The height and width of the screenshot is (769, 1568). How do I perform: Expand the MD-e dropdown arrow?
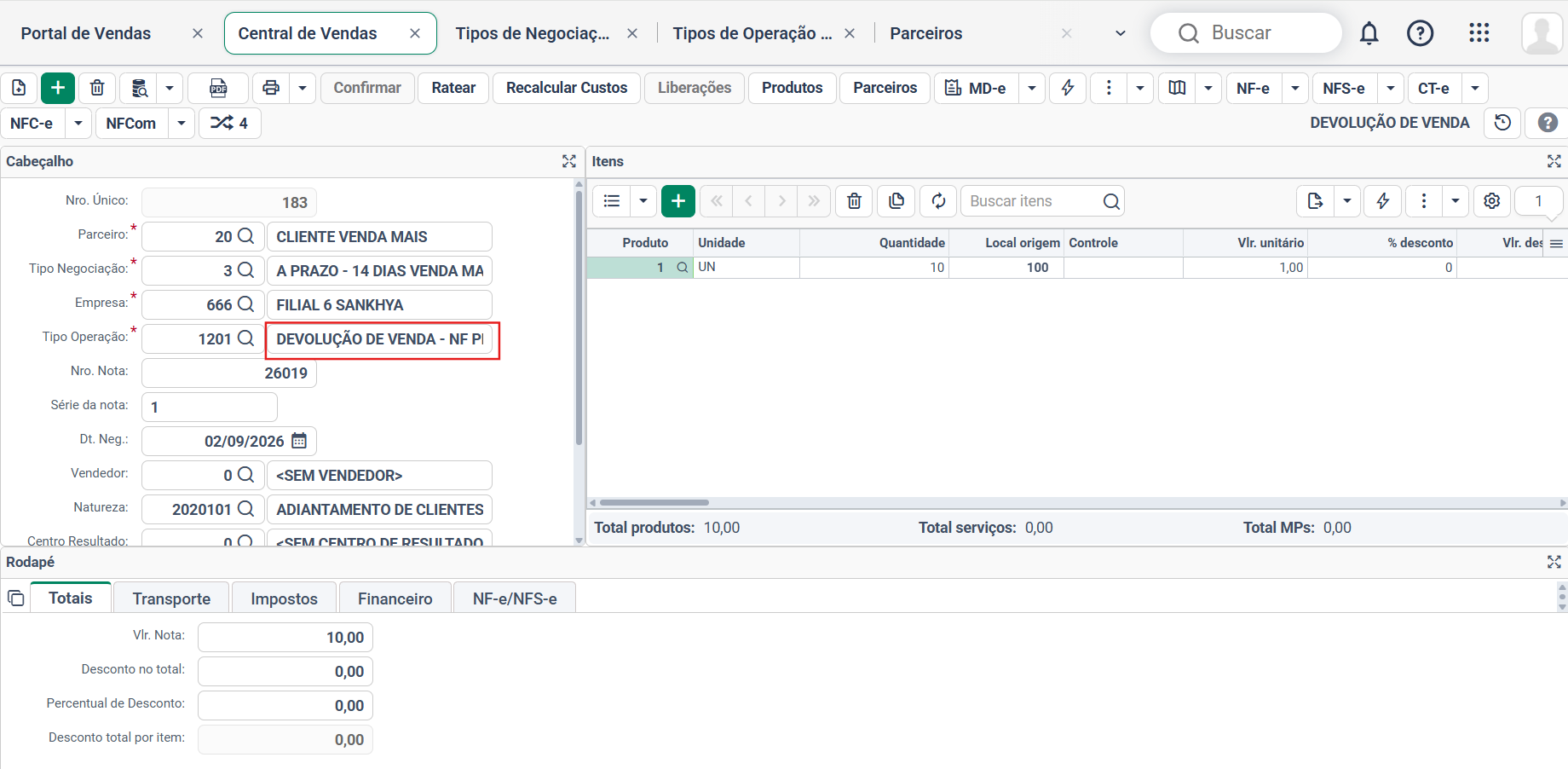coord(1032,88)
